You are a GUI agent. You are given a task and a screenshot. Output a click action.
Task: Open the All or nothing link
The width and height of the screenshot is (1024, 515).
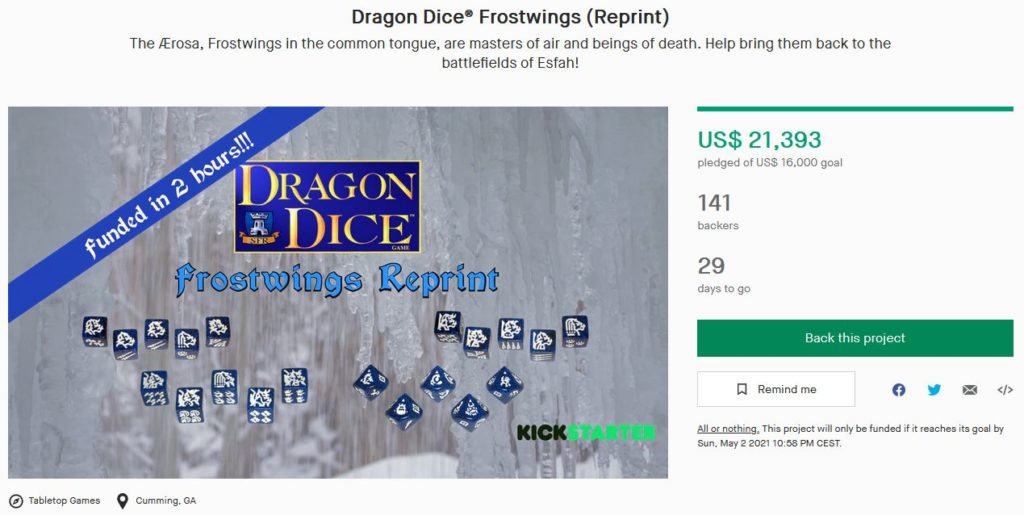click(728, 429)
